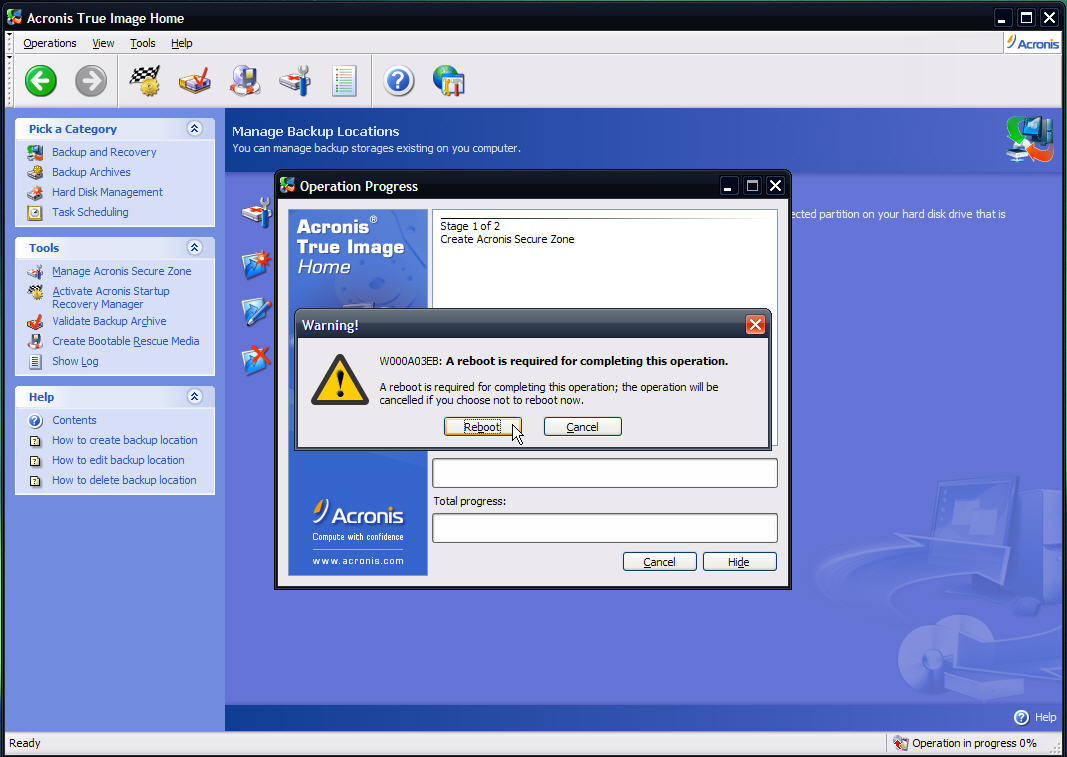The image size is (1067, 757).
Task: Close the Operation Progress window
Action: pyautogui.click(x=775, y=186)
